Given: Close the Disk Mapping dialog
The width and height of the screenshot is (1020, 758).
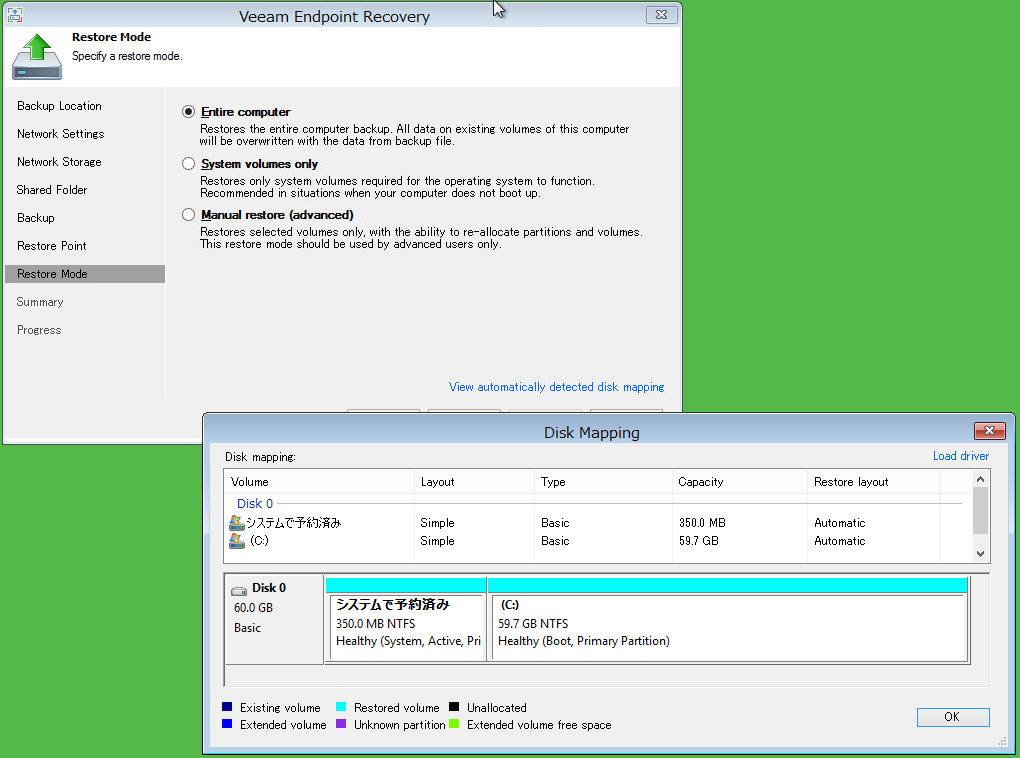Looking at the screenshot, I should click(x=989, y=431).
